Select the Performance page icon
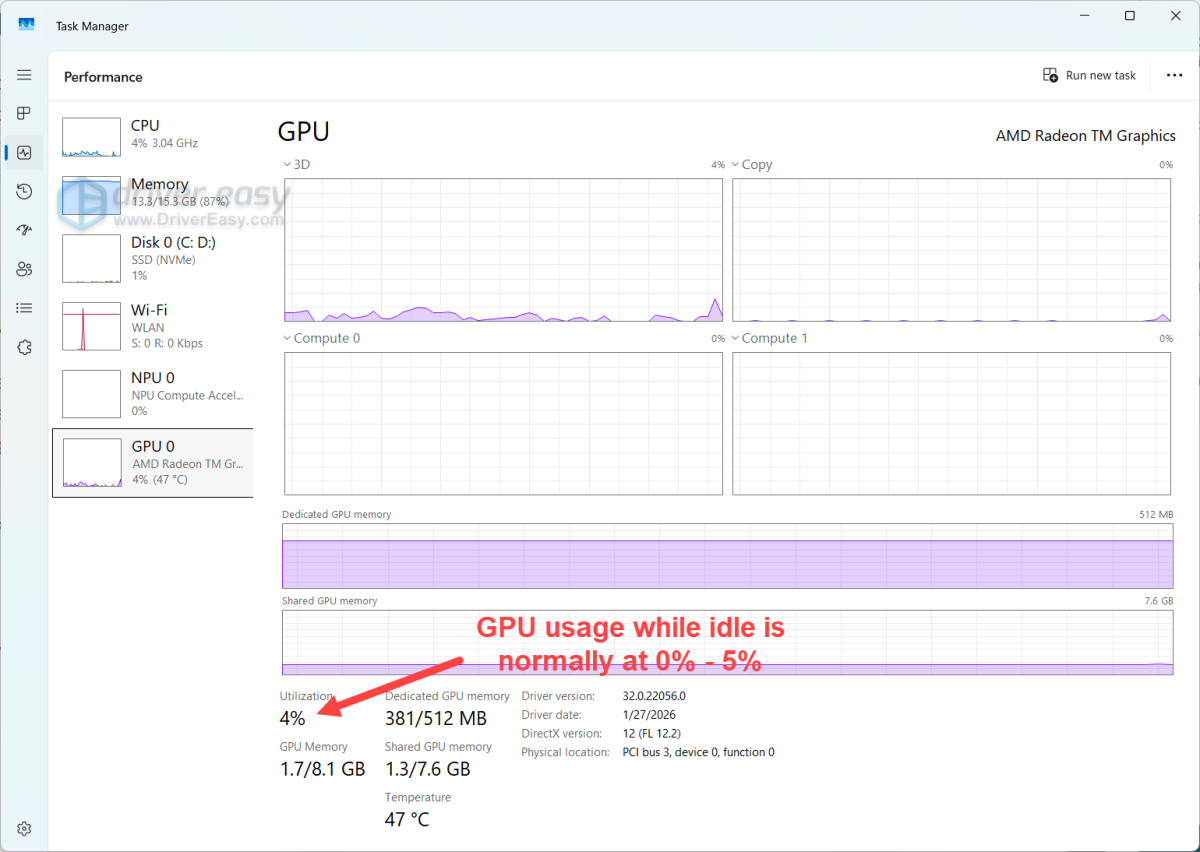Screen dimensions: 1200x852 click(24, 153)
